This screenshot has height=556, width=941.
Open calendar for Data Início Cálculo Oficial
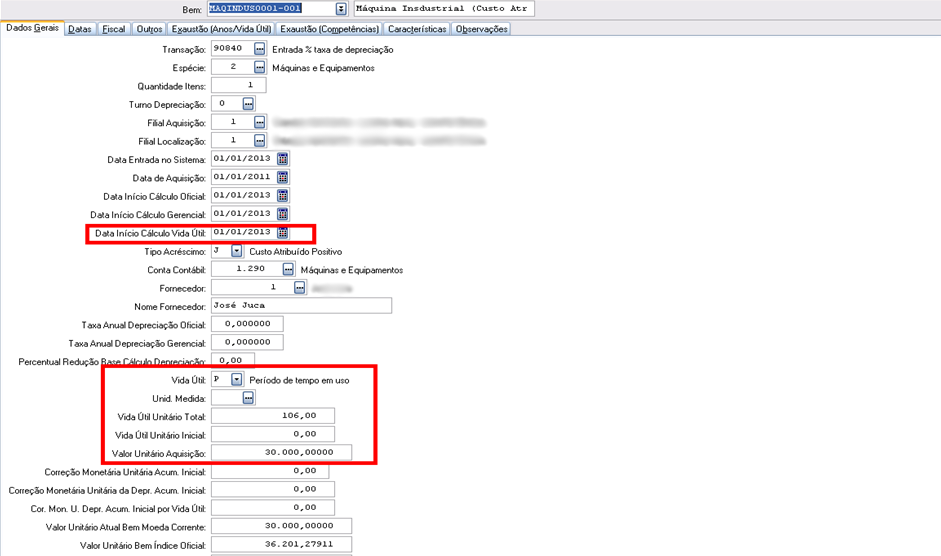[283, 196]
